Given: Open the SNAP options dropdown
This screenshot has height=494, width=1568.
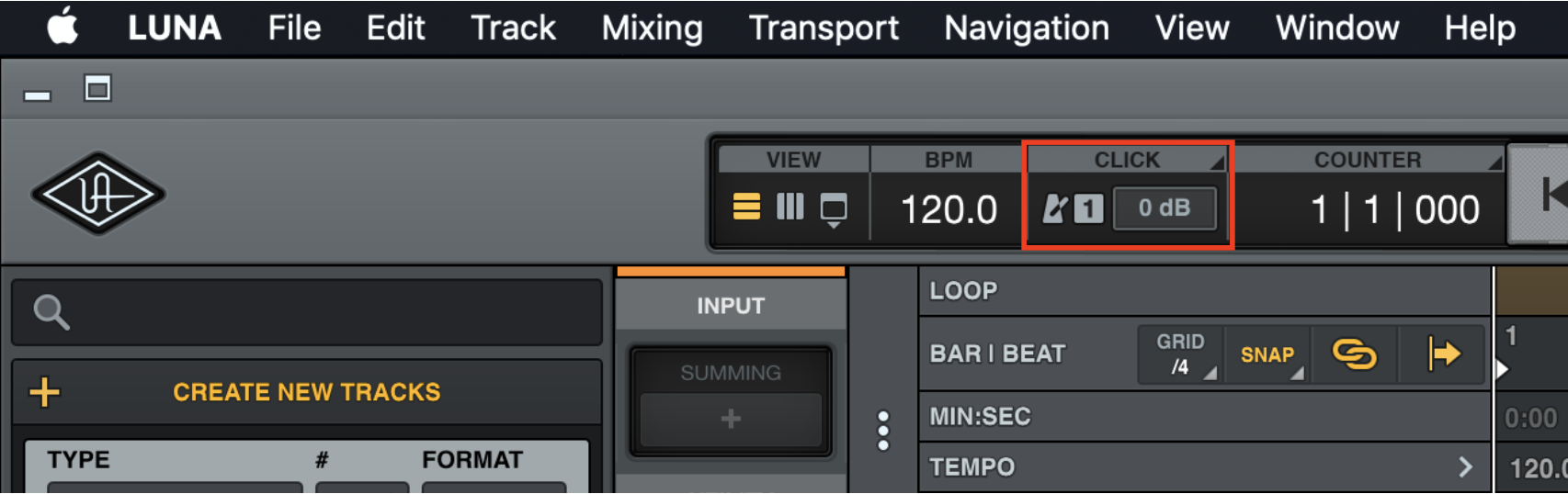Looking at the screenshot, I should tap(1267, 354).
